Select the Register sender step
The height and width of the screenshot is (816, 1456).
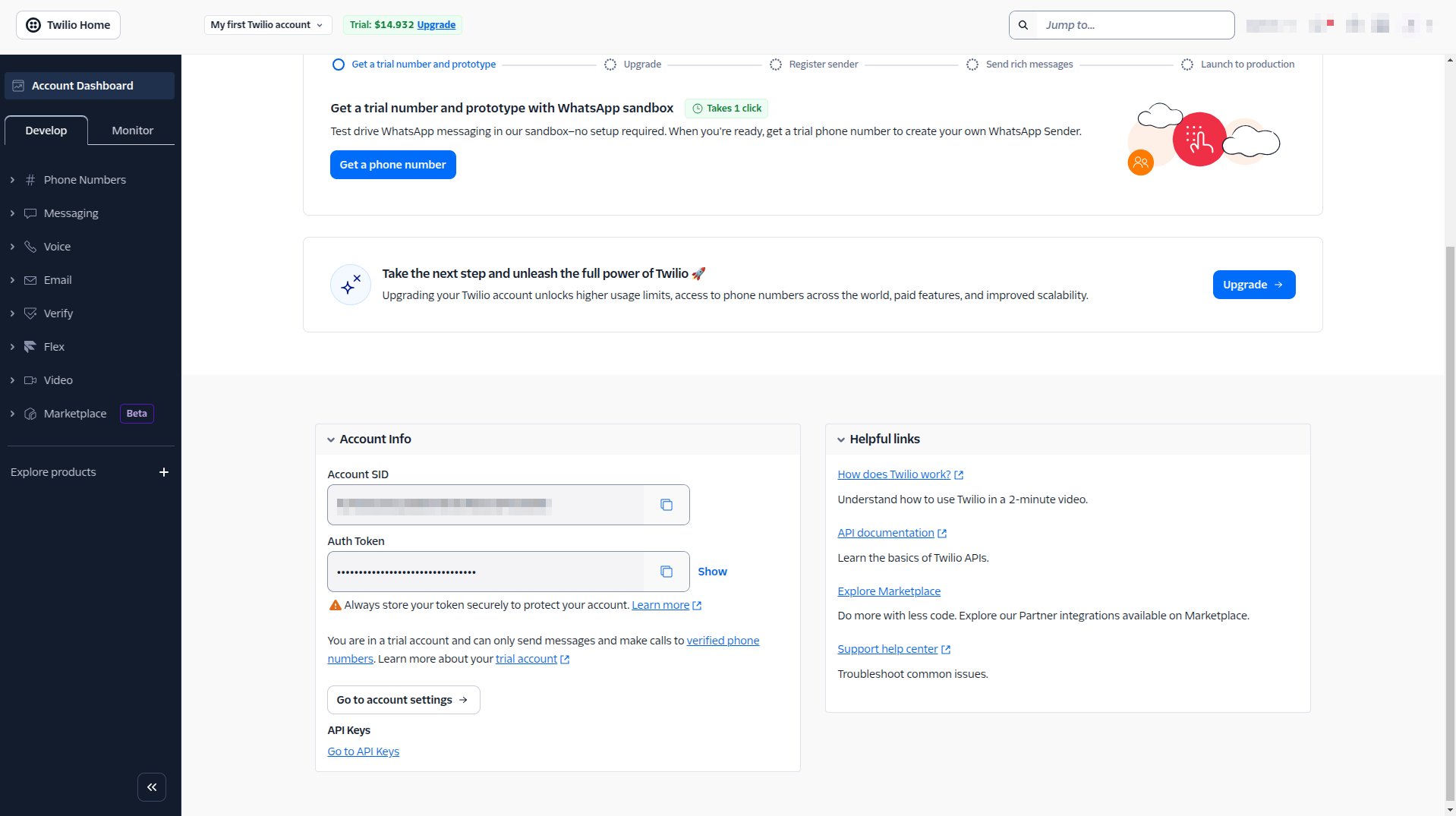[814, 65]
